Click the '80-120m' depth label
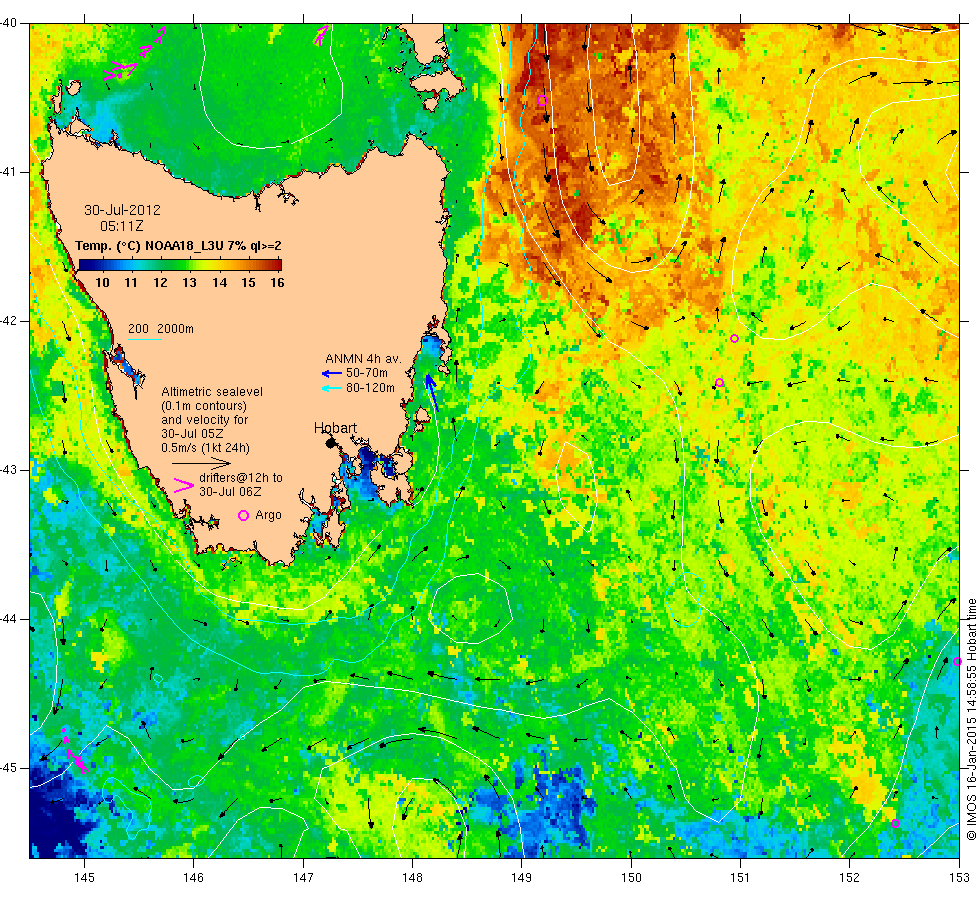The image size is (980, 900). (x=370, y=388)
